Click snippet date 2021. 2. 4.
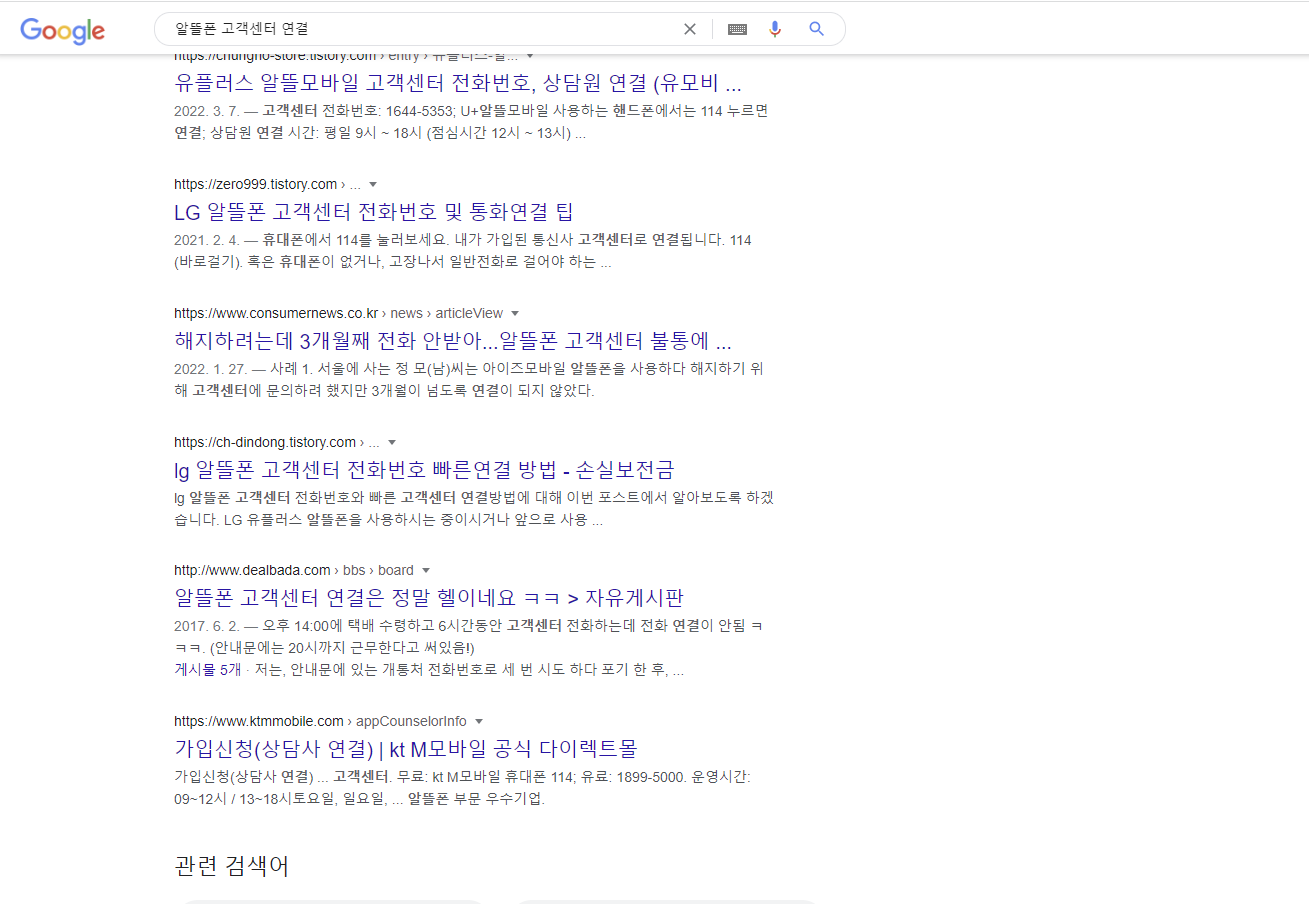 [207, 240]
